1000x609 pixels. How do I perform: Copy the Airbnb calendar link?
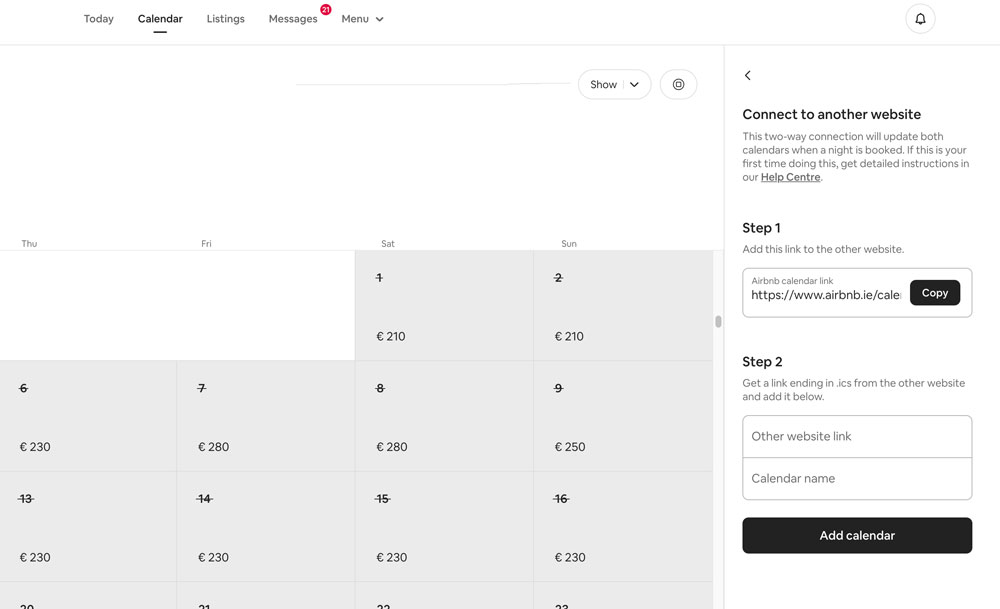pyautogui.click(x=934, y=292)
